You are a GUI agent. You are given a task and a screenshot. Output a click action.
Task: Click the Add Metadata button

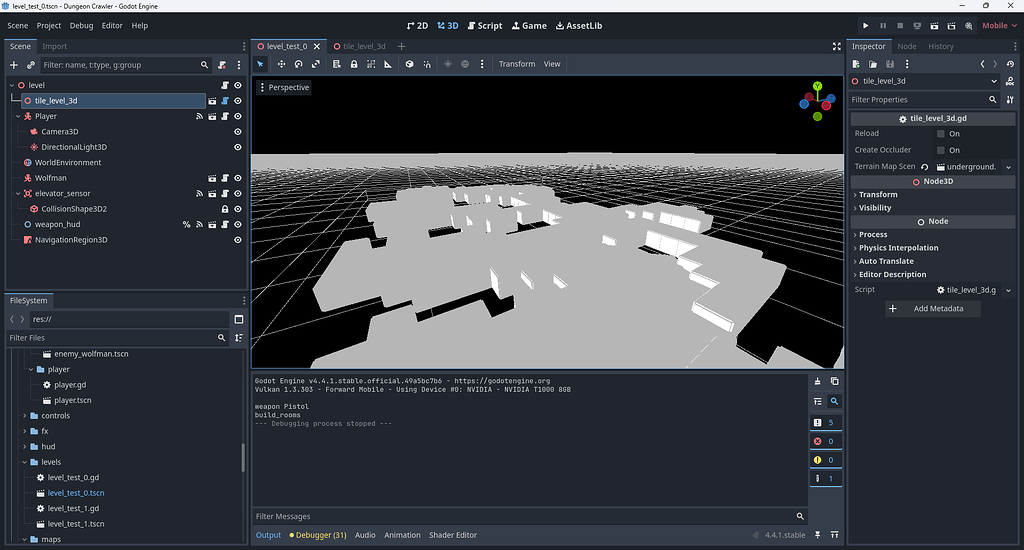[933, 308]
